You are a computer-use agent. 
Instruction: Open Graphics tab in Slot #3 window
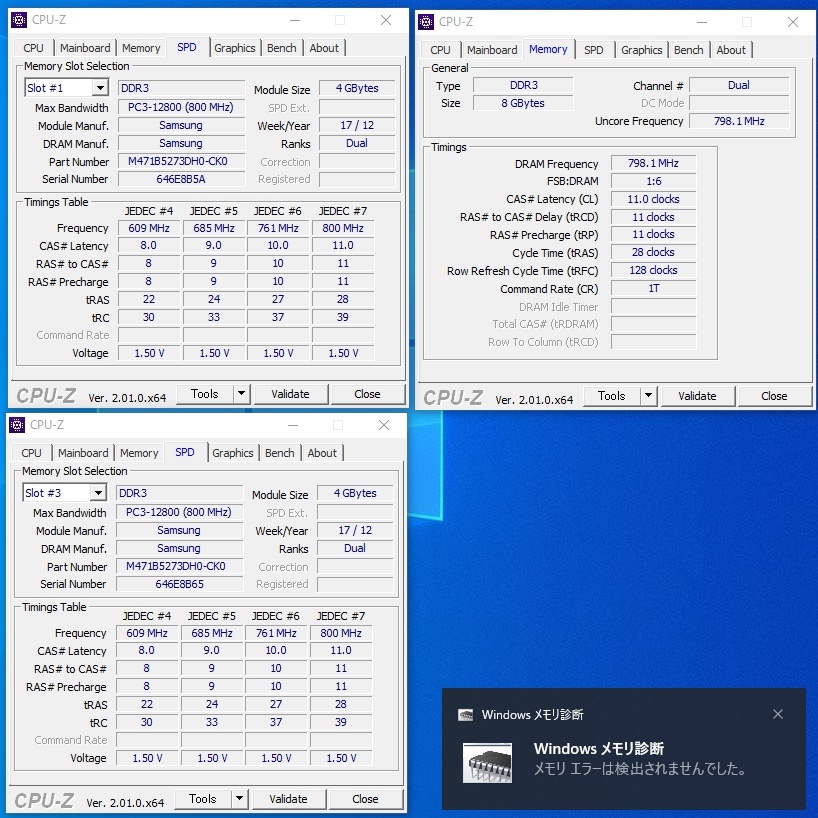coord(233,453)
